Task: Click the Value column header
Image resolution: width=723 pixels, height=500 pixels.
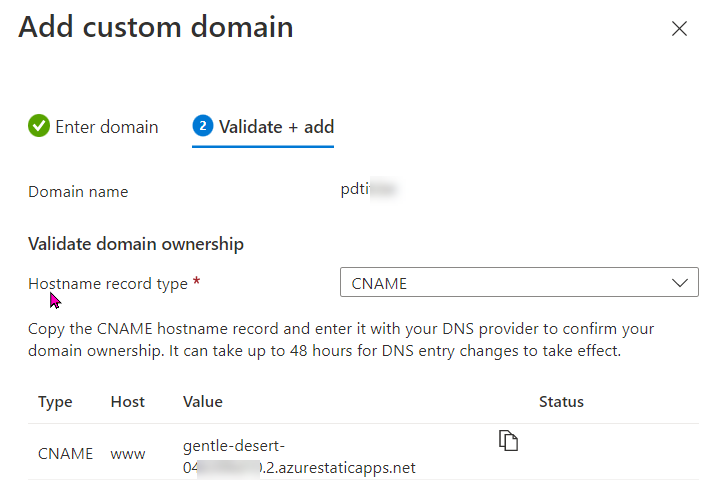Action: click(202, 402)
